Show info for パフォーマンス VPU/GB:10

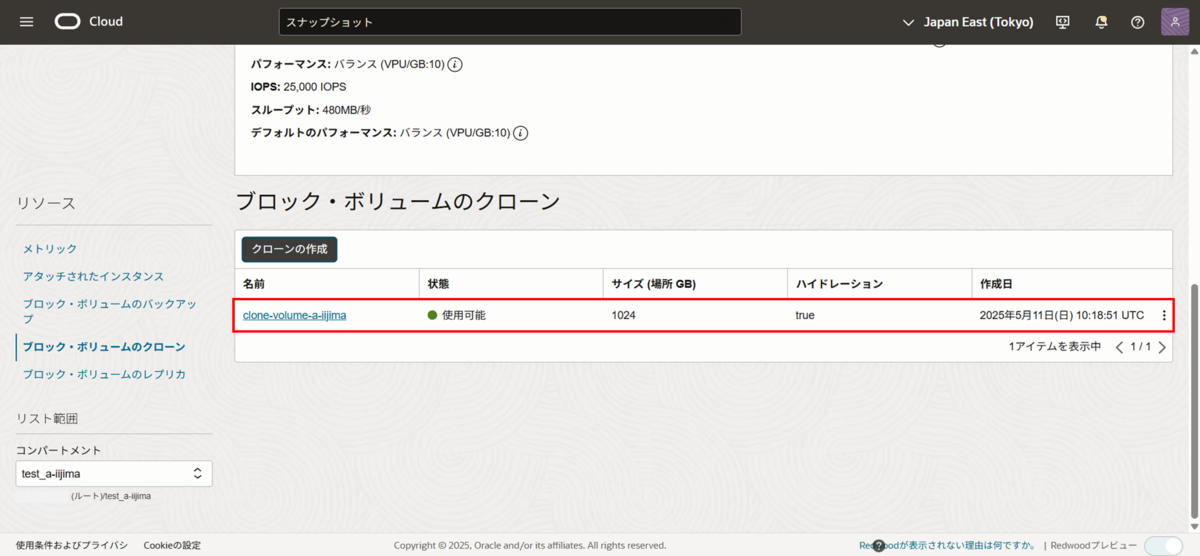pos(455,64)
